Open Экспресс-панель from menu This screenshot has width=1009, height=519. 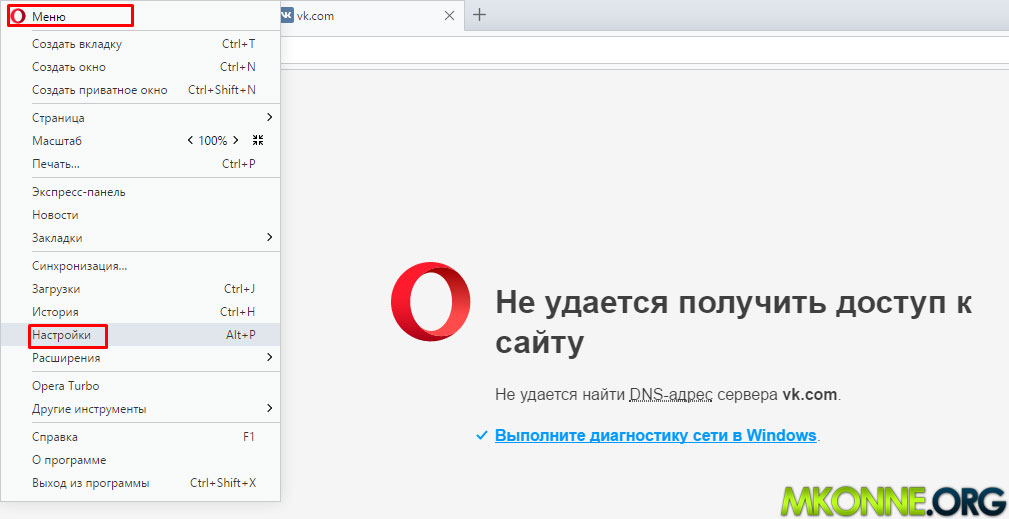click(x=140, y=192)
